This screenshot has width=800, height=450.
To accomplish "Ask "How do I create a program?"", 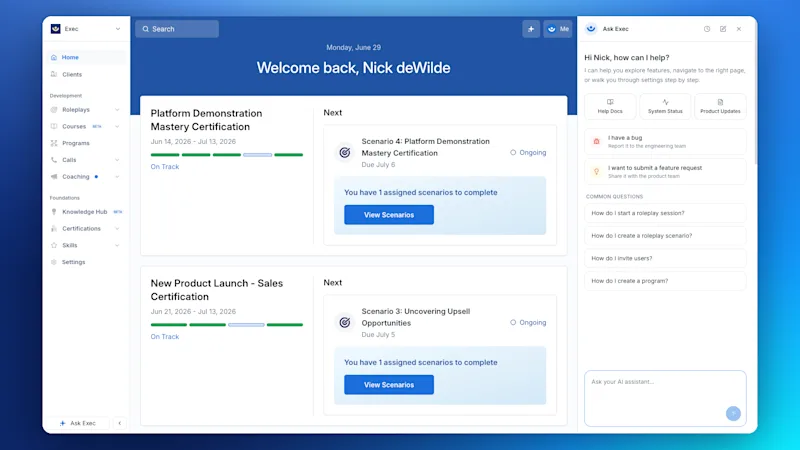I will click(665, 281).
